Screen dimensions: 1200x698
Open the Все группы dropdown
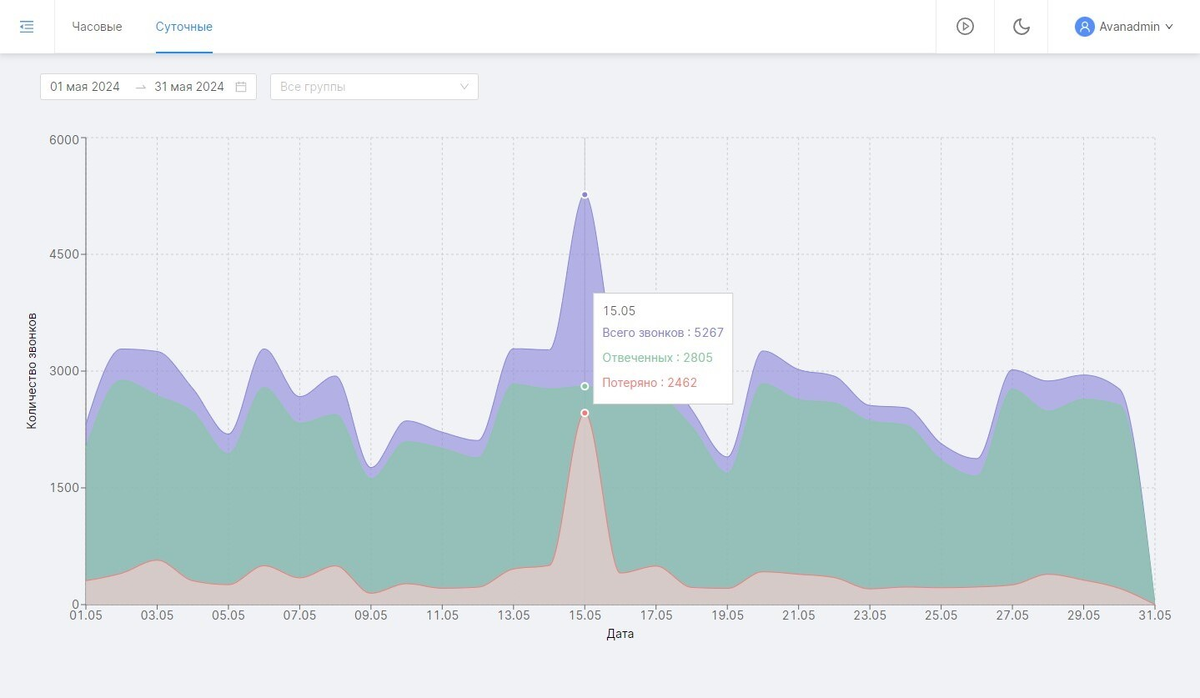pyautogui.click(x=374, y=87)
